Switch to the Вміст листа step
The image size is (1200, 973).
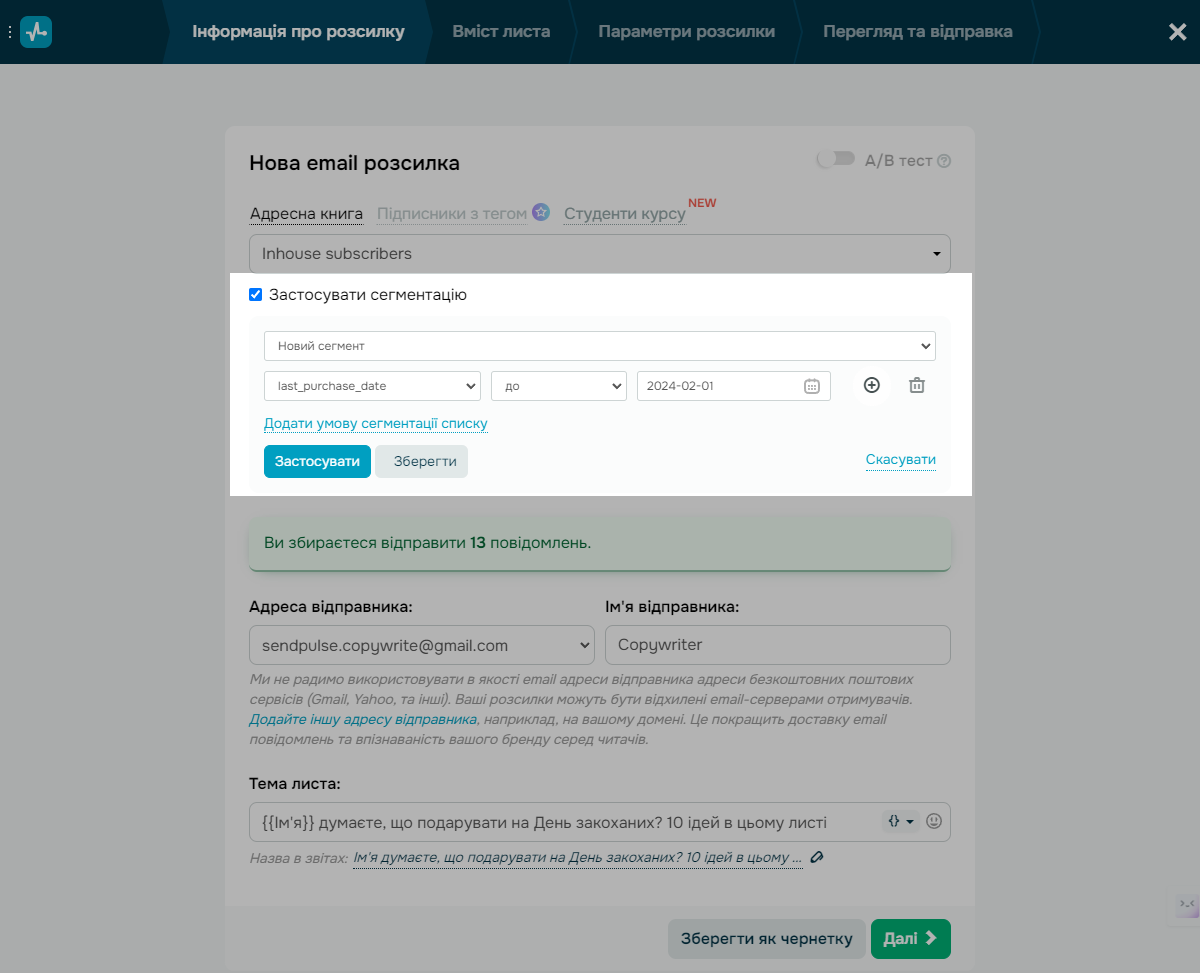pos(501,31)
